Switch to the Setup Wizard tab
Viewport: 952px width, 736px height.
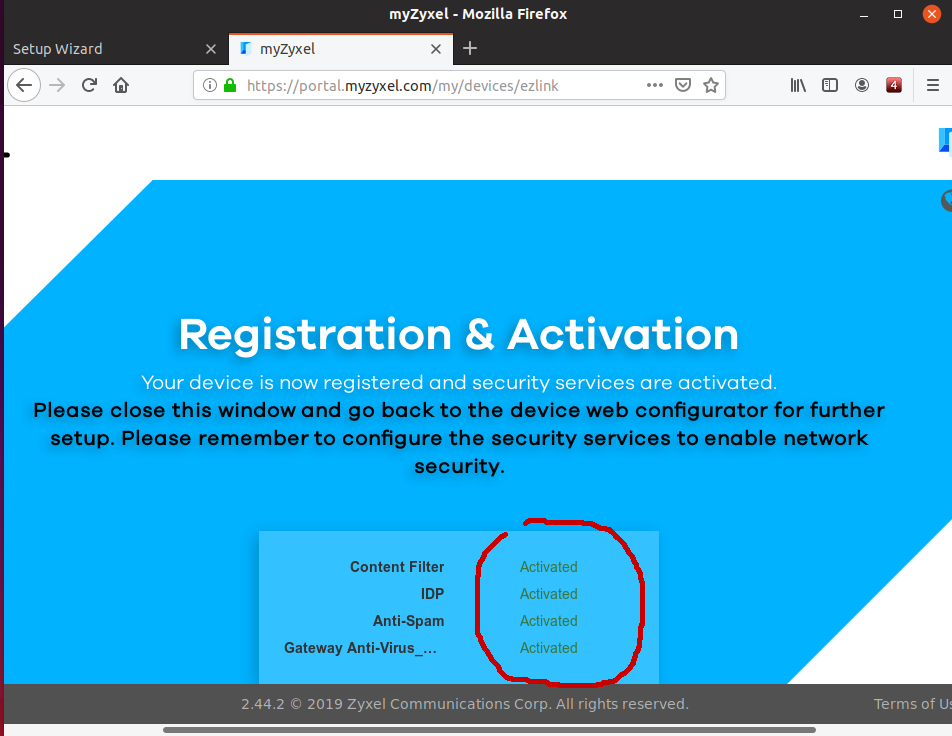tap(115, 49)
